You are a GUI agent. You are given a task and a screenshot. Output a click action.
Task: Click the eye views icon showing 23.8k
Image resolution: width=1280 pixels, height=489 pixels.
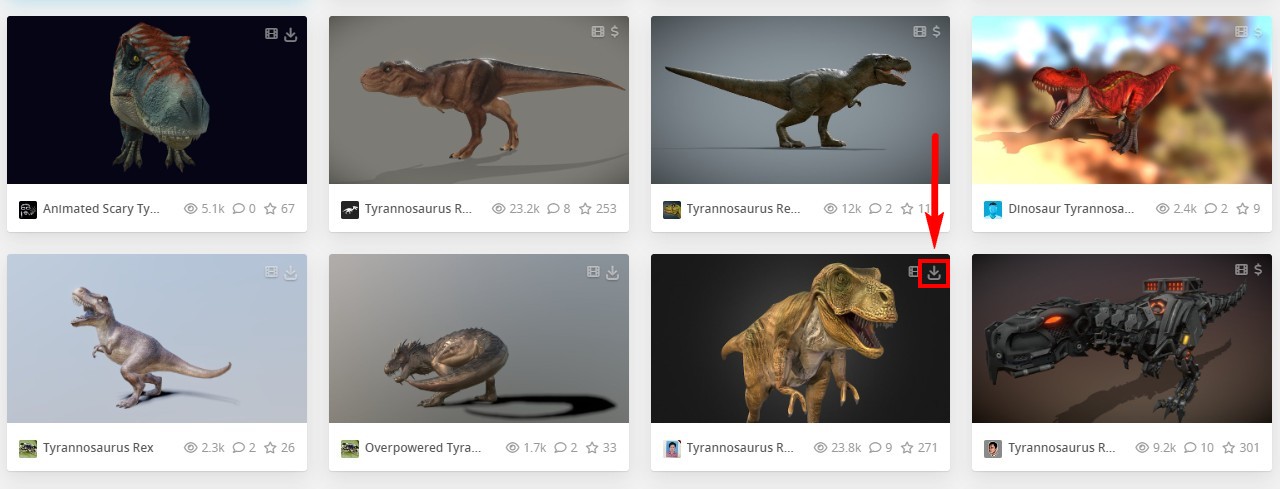click(x=821, y=448)
